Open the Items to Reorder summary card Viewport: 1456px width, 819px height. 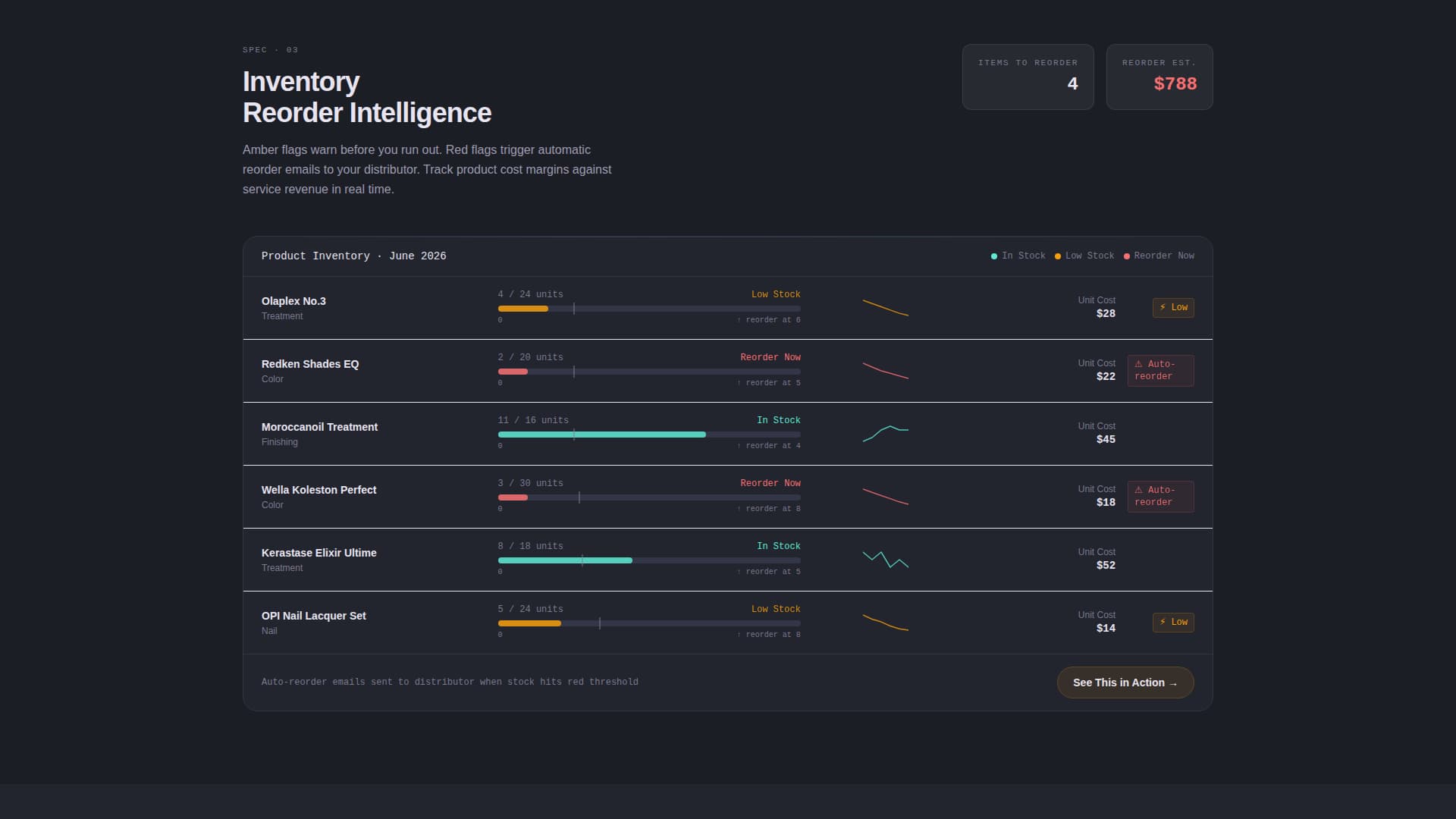[1028, 77]
